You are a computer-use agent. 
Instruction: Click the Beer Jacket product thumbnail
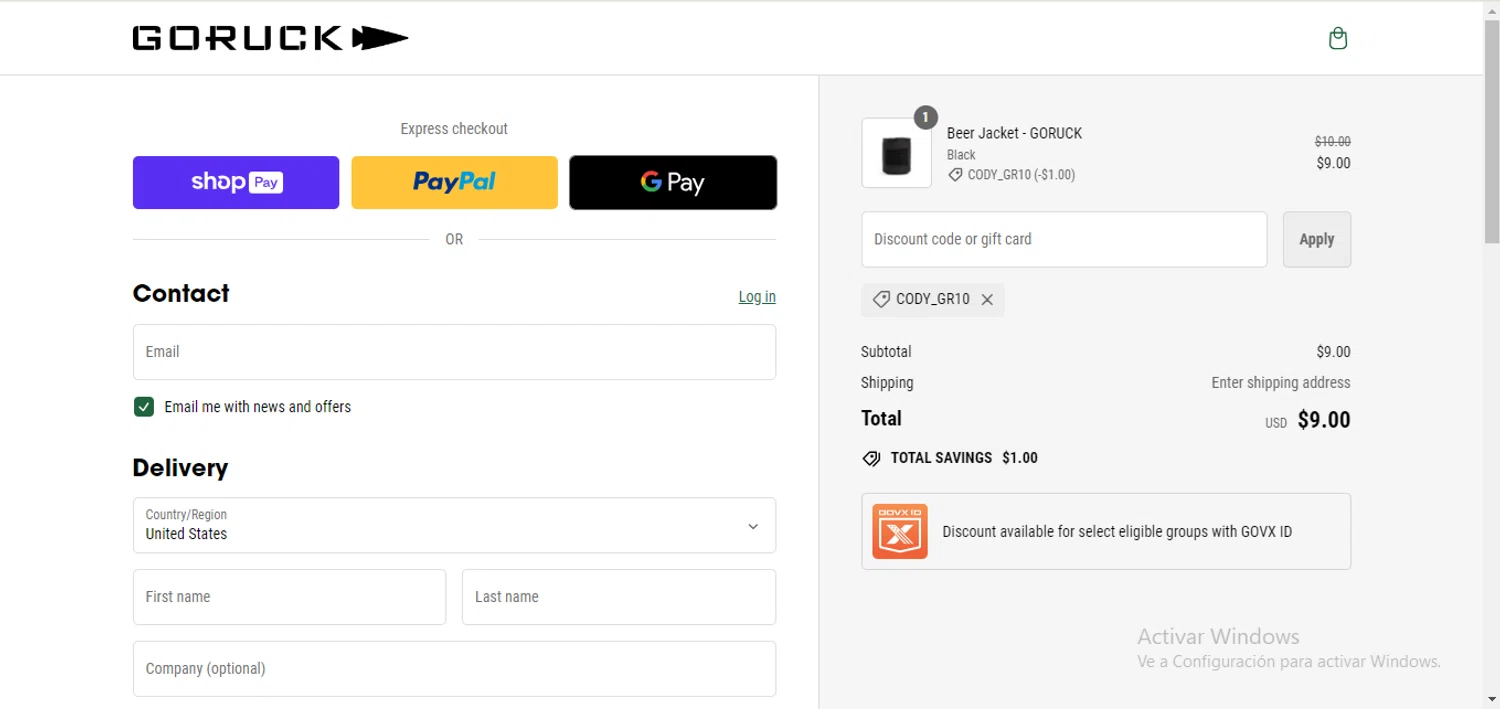[x=896, y=153]
